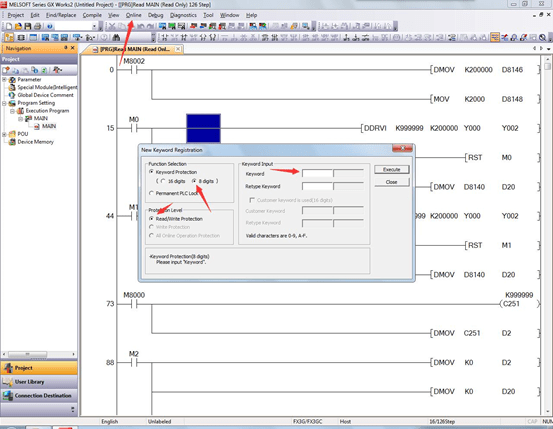Select the Keyword Protection radio button
This screenshot has width=553, height=429.
pos(151,172)
